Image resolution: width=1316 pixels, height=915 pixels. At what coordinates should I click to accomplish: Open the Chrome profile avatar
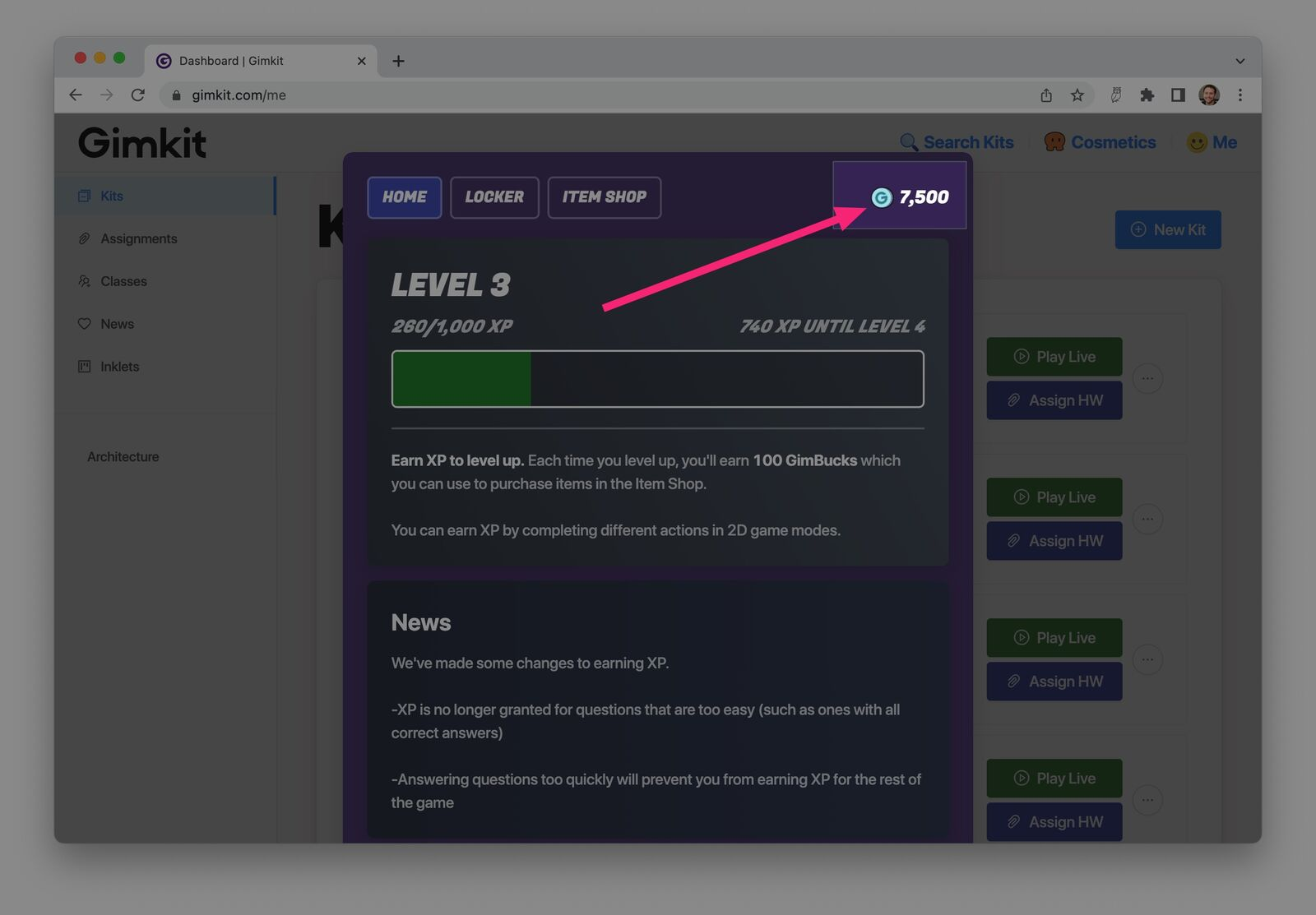(1209, 95)
